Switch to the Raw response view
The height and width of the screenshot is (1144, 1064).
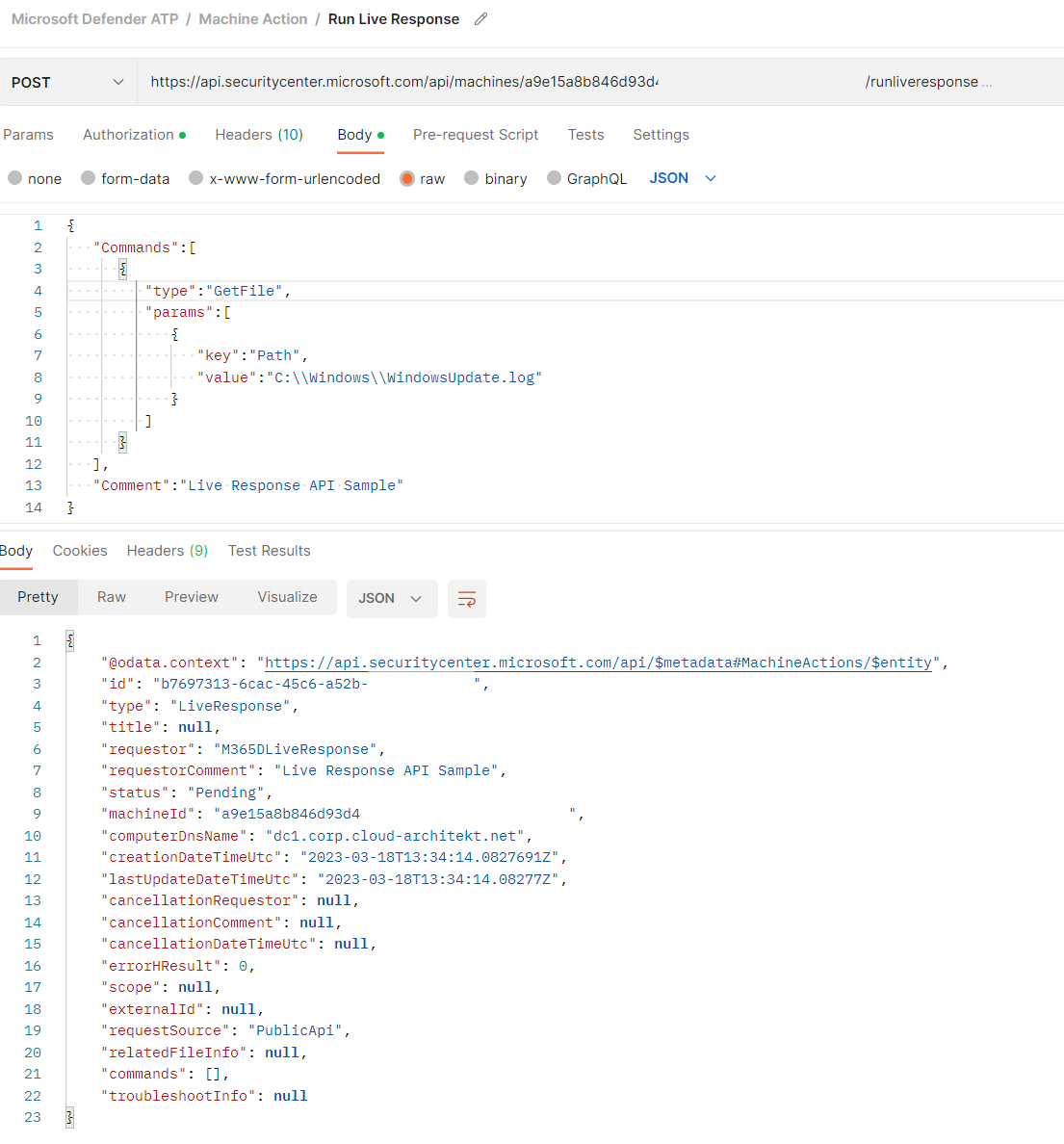click(112, 598)
